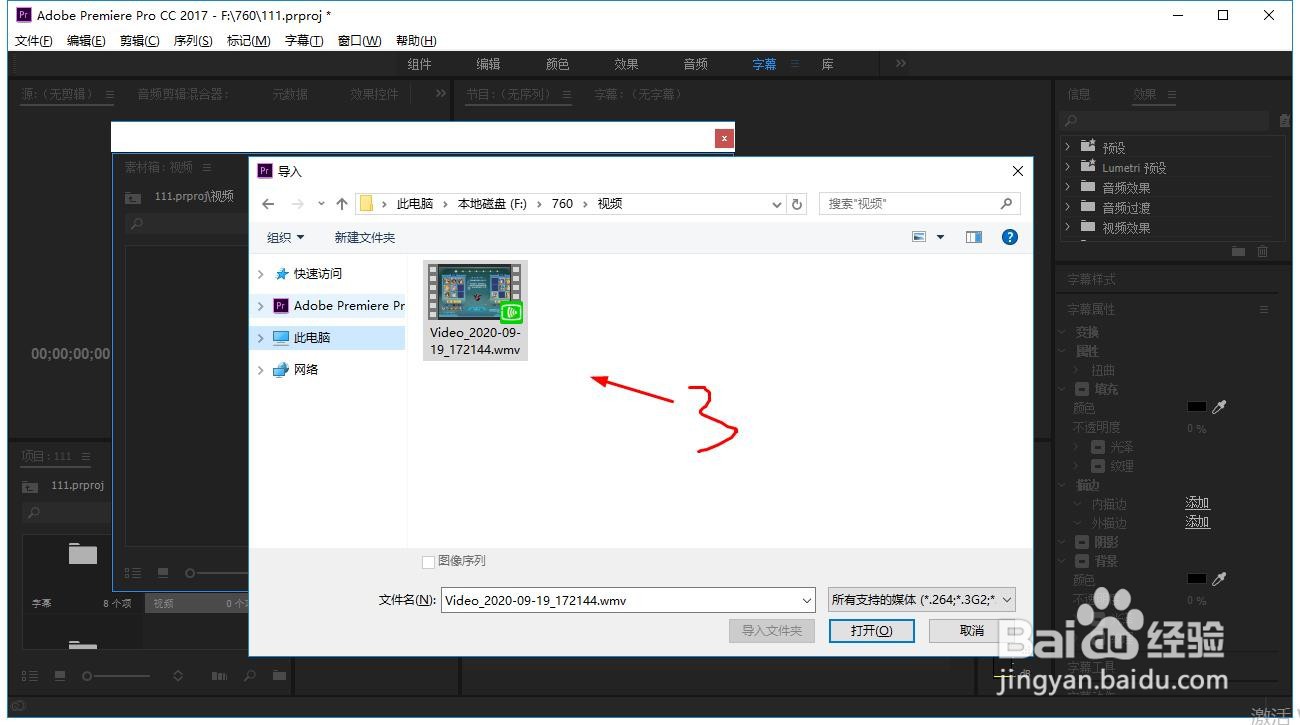Open the 序列(S) menu

click(x=193, y=41)
